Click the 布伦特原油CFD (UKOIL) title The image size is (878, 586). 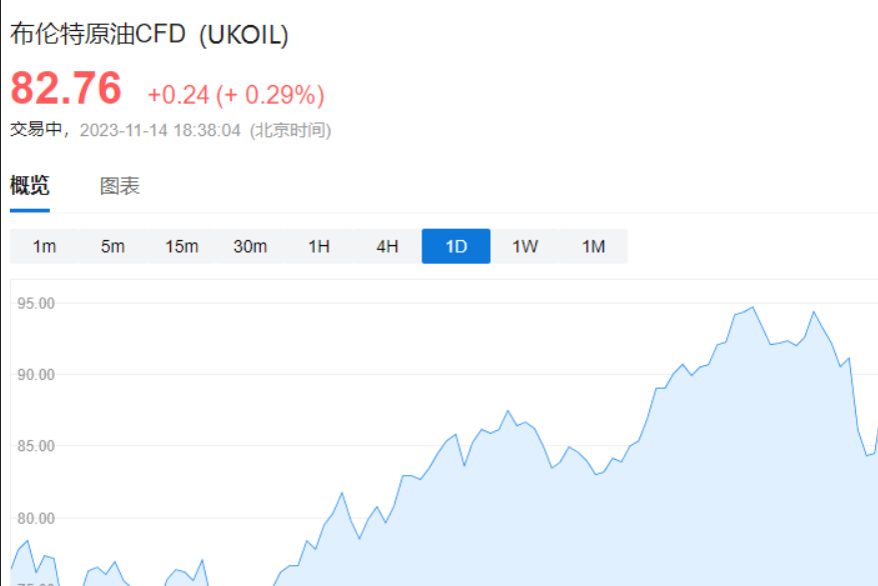(x=149, y=34)
